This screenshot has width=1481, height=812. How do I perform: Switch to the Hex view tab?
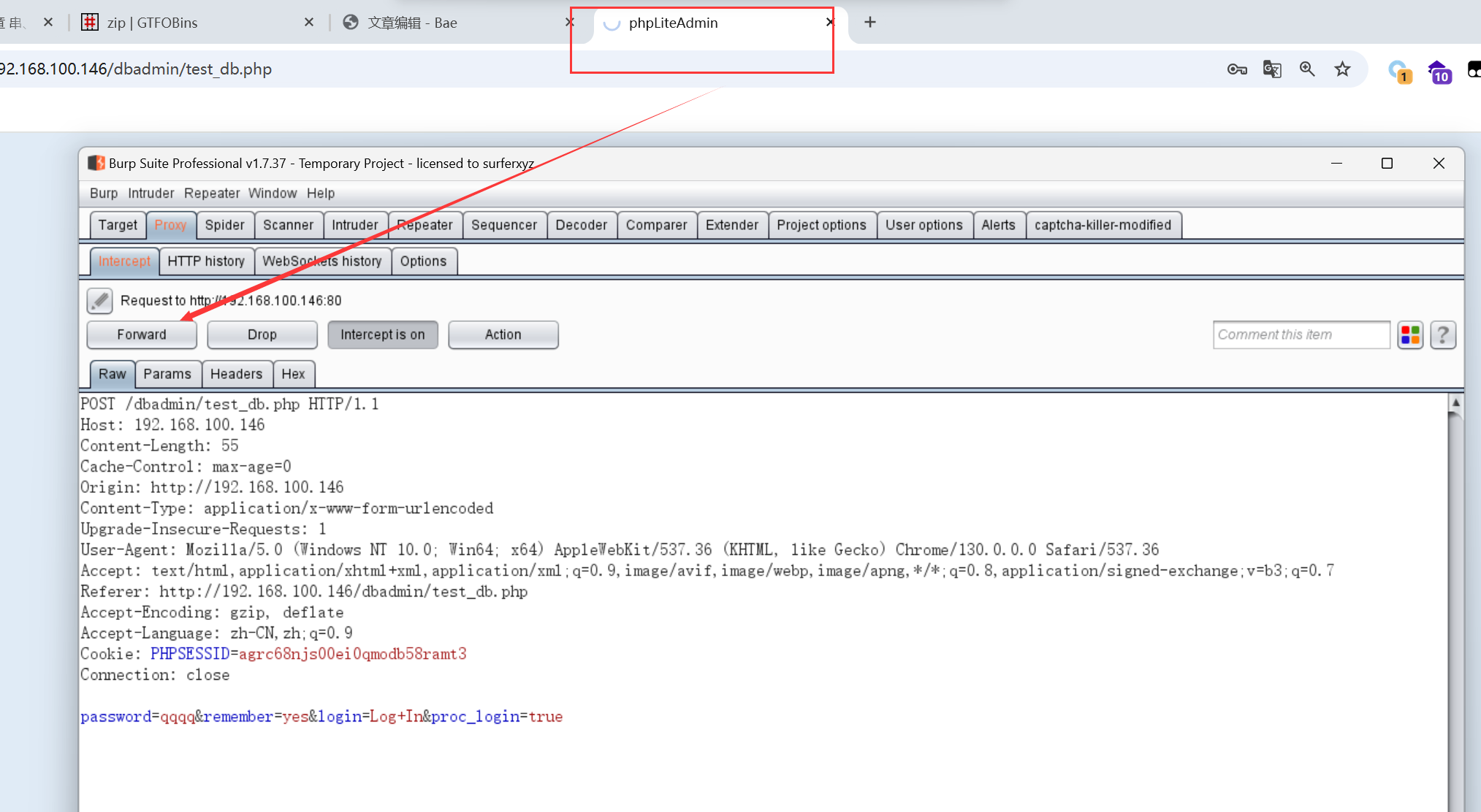point(293,374)
